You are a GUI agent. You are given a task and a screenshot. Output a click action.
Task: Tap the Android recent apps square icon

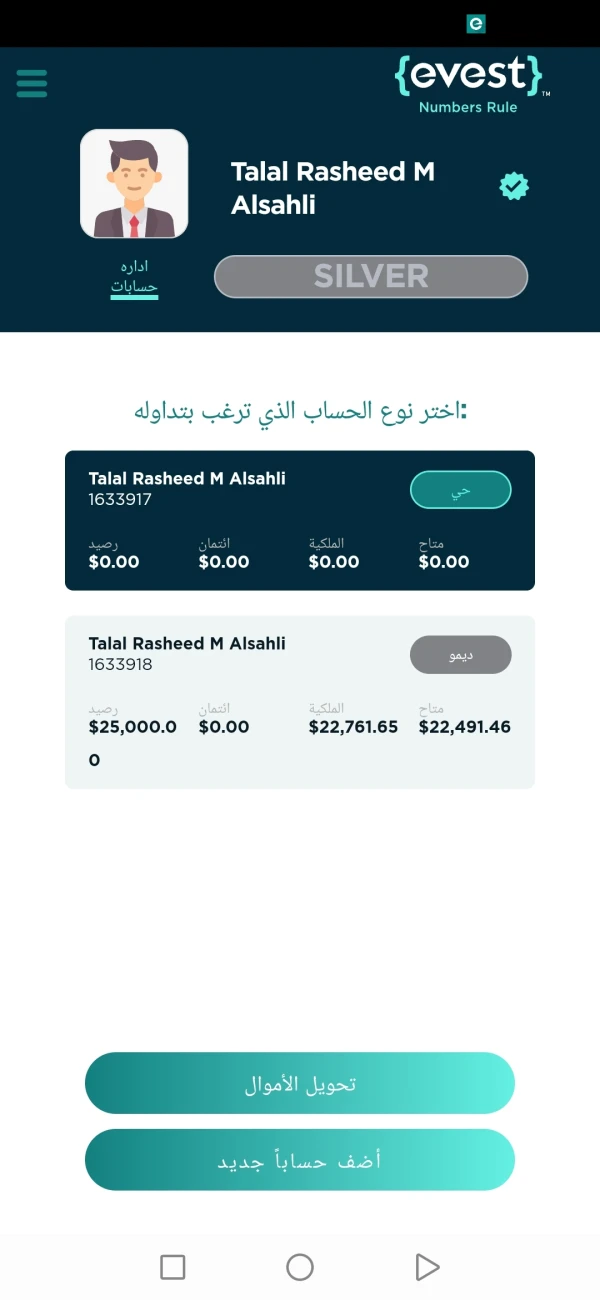(x=173, y=1267)
